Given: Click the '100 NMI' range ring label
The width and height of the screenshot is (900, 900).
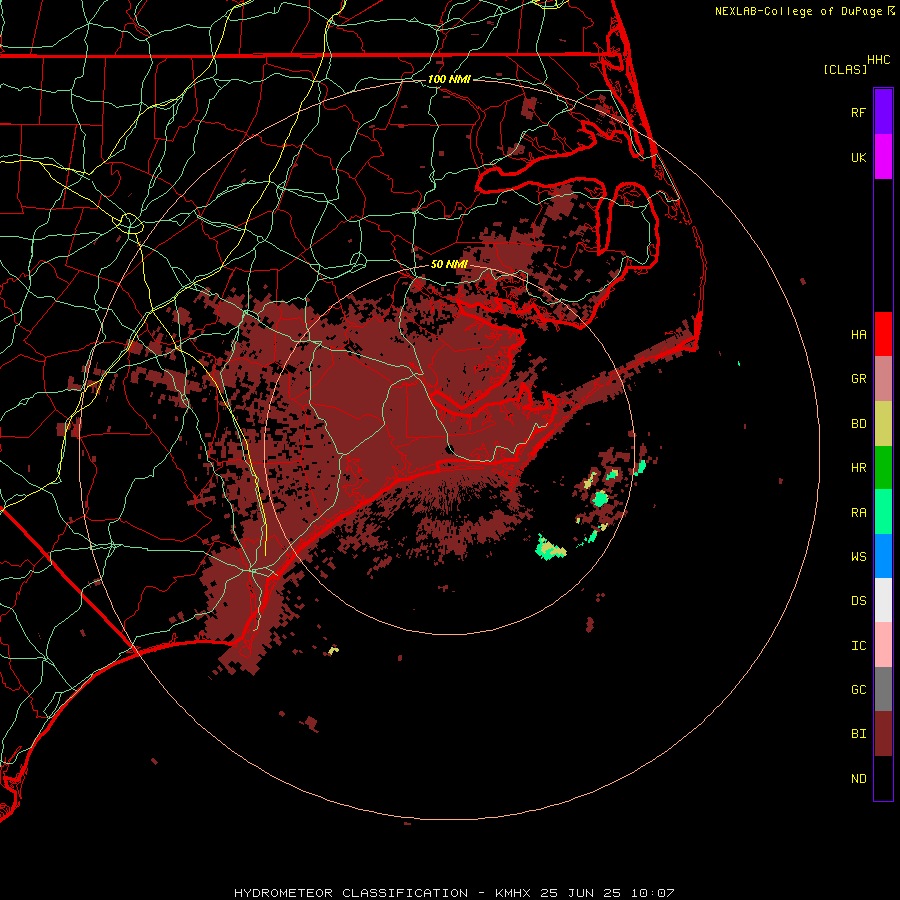Looking at the screenshot, I should tap(449, 79).
